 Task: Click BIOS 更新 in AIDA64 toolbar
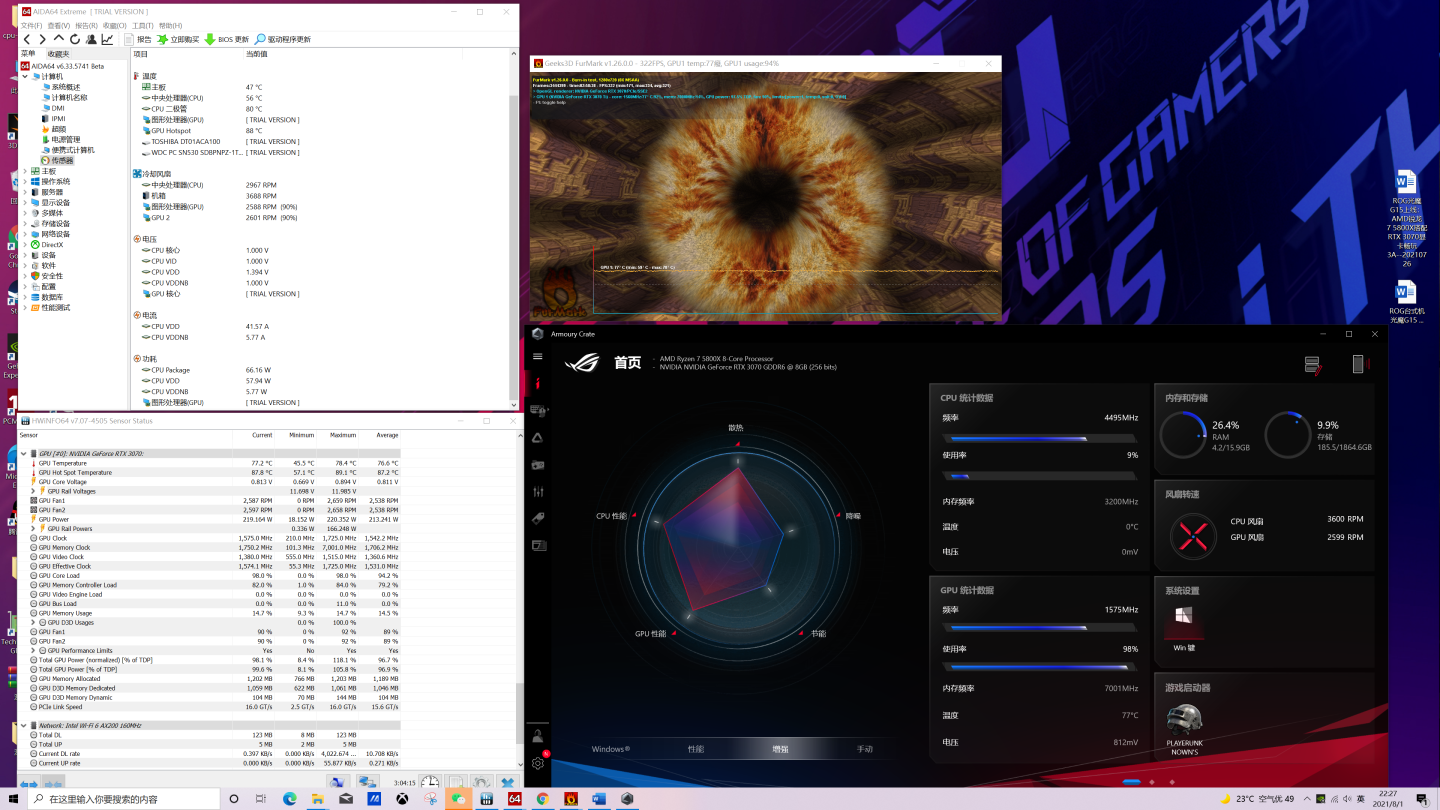[x=227, y=39]
